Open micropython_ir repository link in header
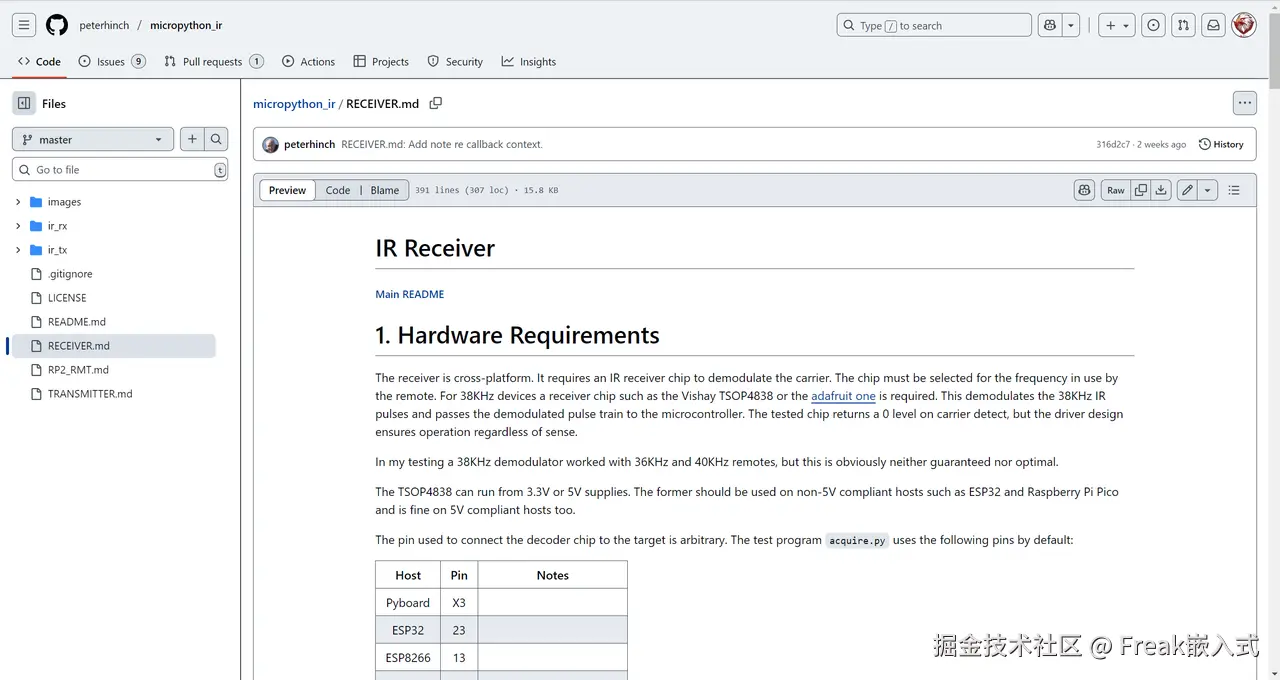This screenshot has height=680, width=1280. click(x=186, y=25)
